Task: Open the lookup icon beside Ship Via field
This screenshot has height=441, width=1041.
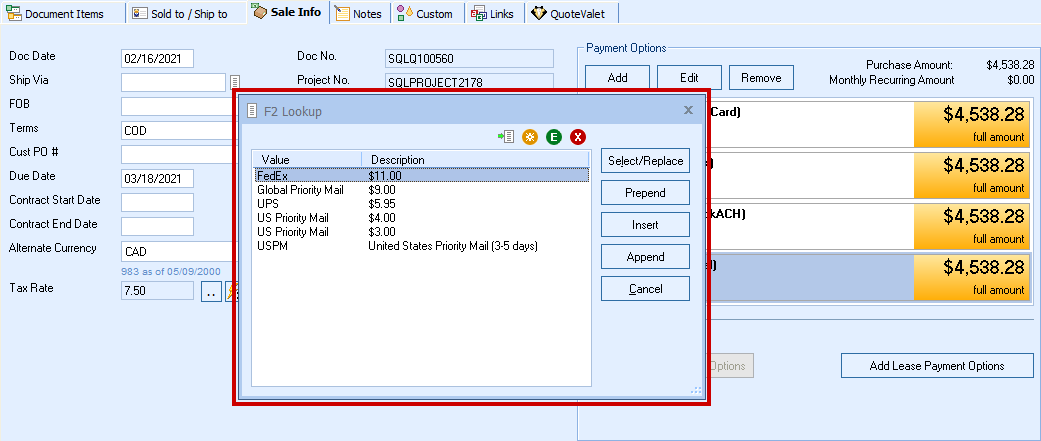Action: 234,82
